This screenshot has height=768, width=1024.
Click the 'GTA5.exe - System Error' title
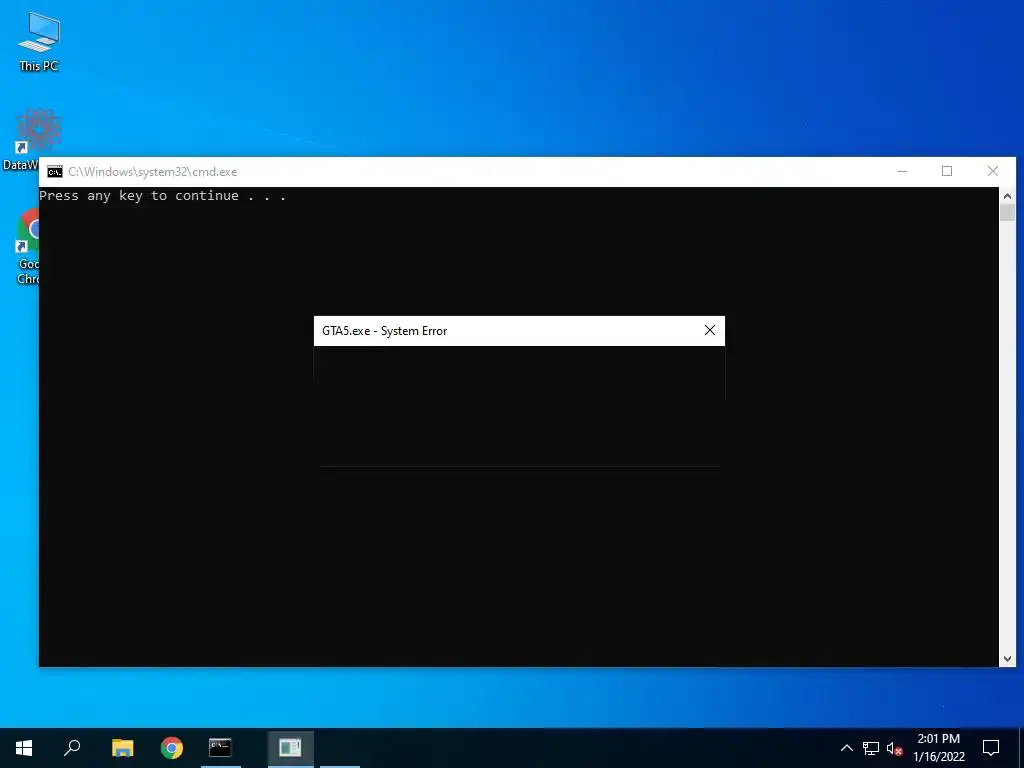[385, 330]
